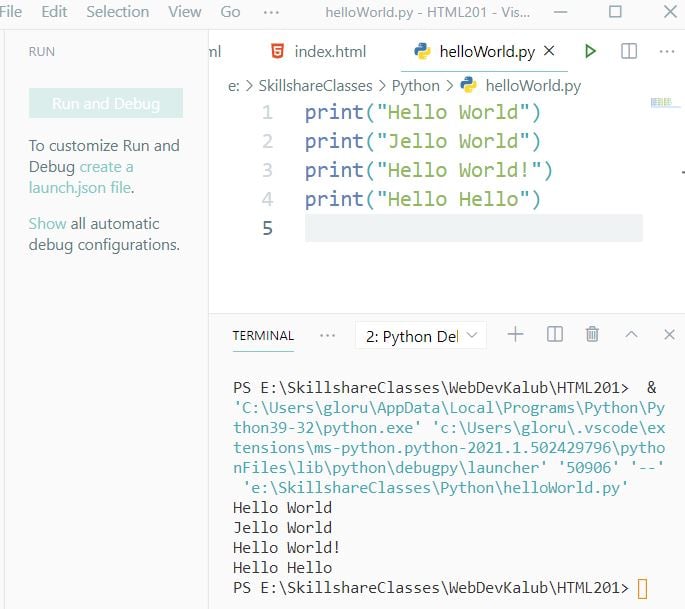Click the HTML5 icon on index.html tab
The width and height of the screenshot is (685, 609).
pyautogui.click(x=277, y=51)
